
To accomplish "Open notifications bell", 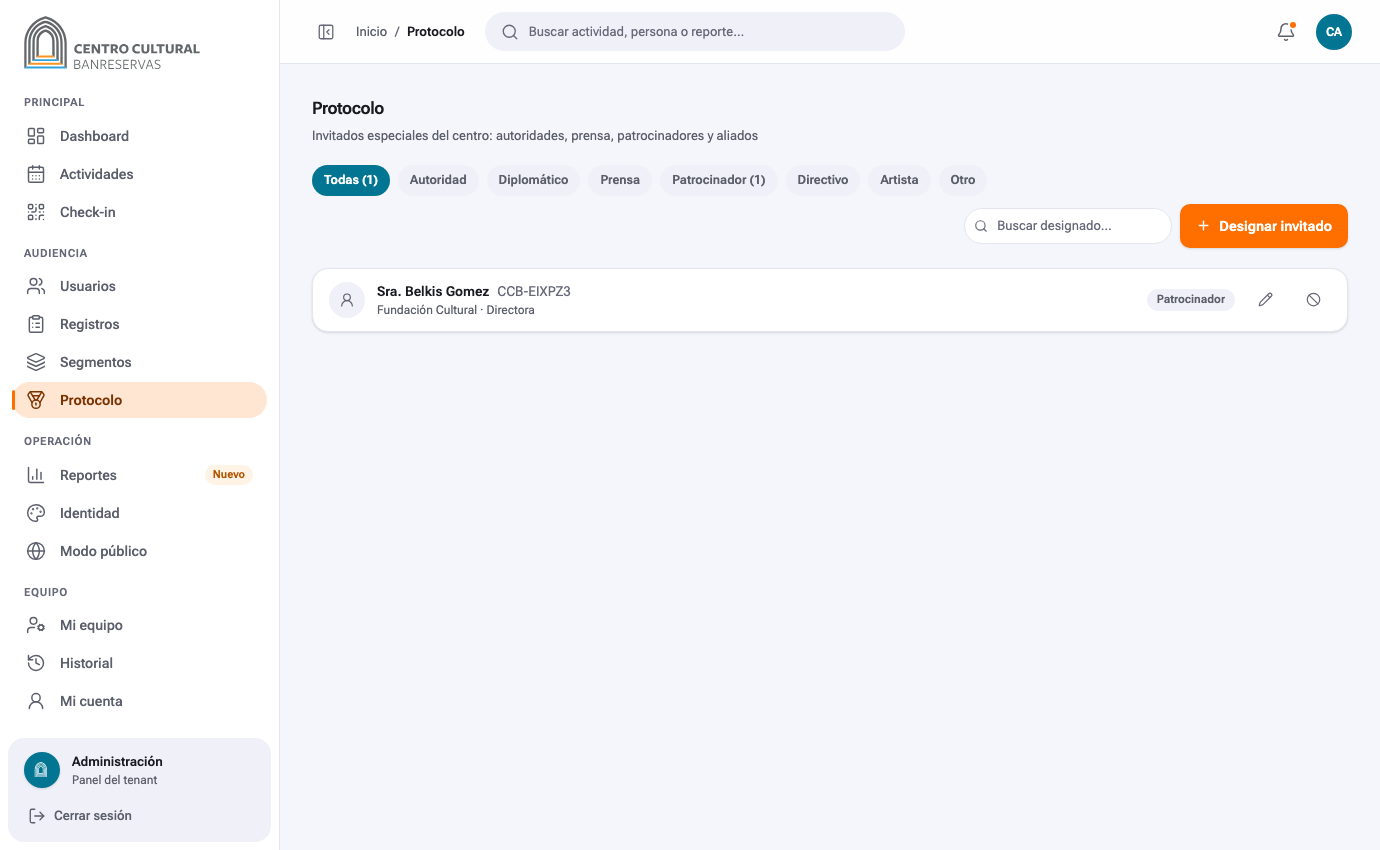I will click(1286, 32).
